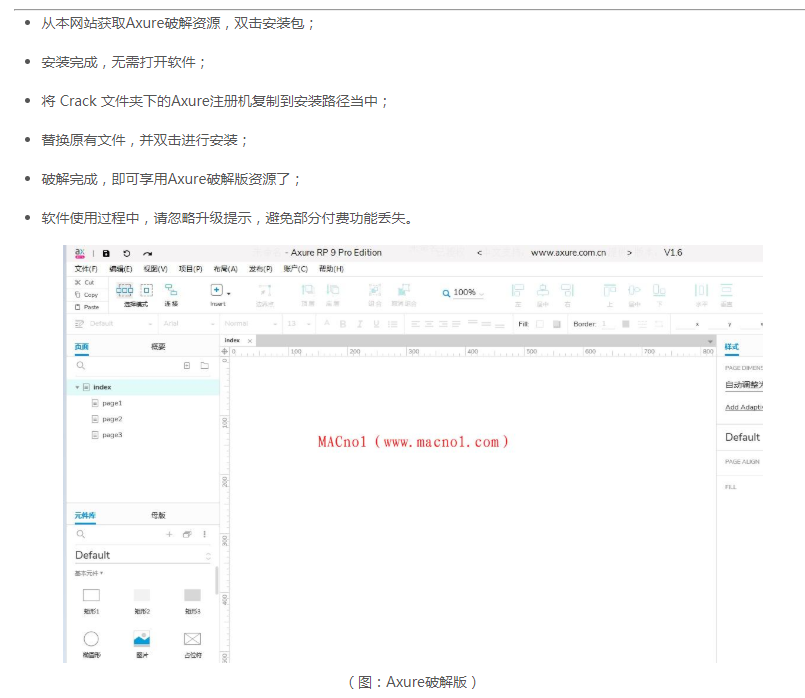Toggle Bold text formatting

click(x=343, y=324)
